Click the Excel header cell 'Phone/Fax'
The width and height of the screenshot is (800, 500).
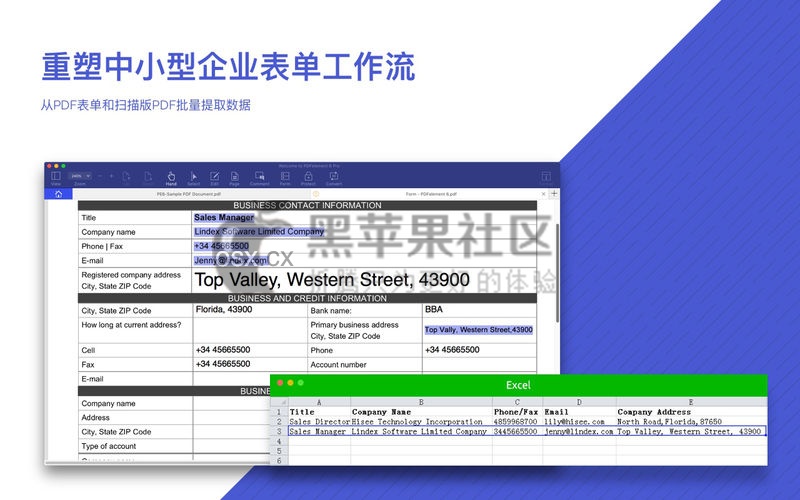pyautogui.click(x=515, y=412)
